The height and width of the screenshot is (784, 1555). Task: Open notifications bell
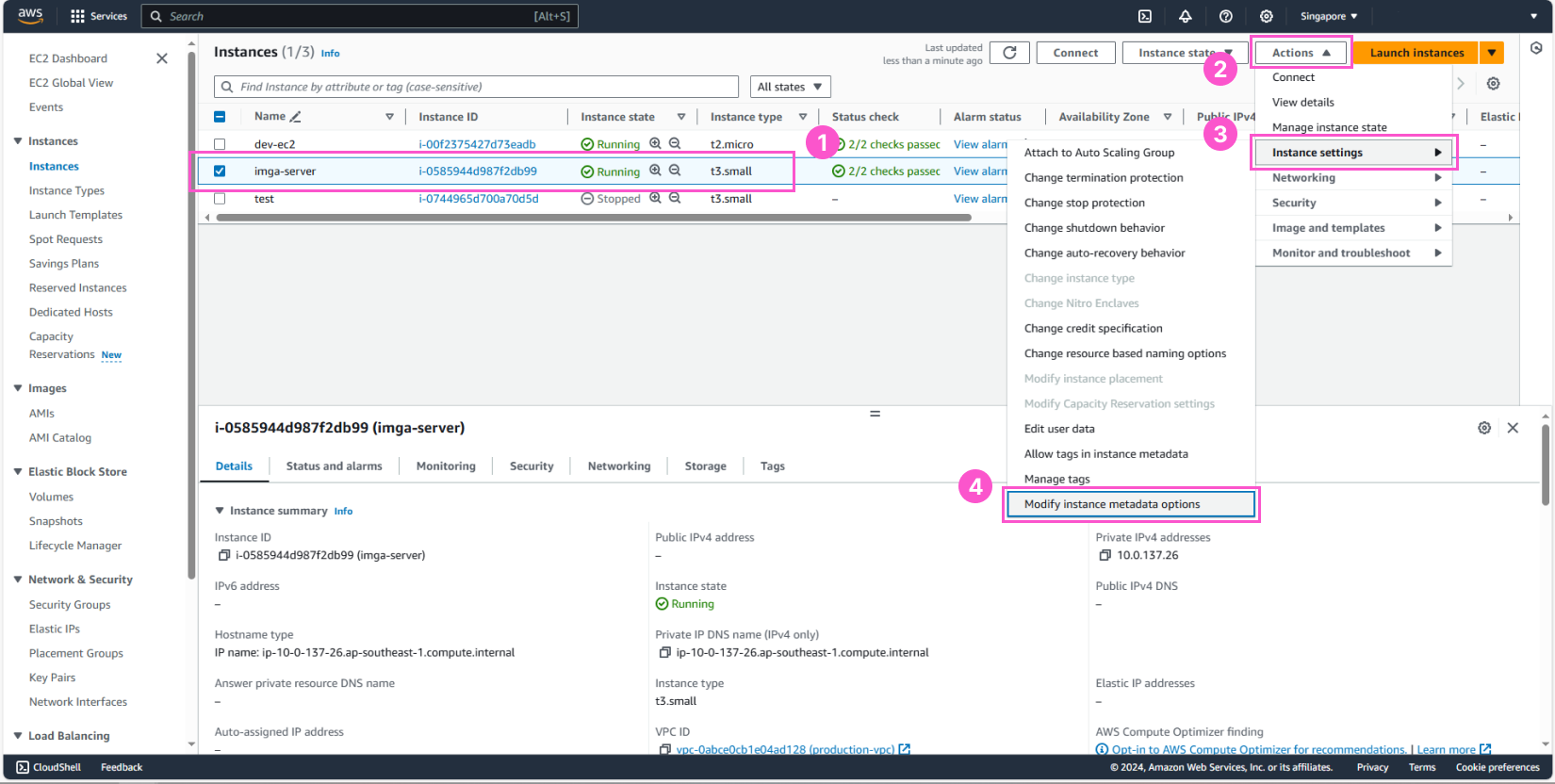click(1186, 16)
